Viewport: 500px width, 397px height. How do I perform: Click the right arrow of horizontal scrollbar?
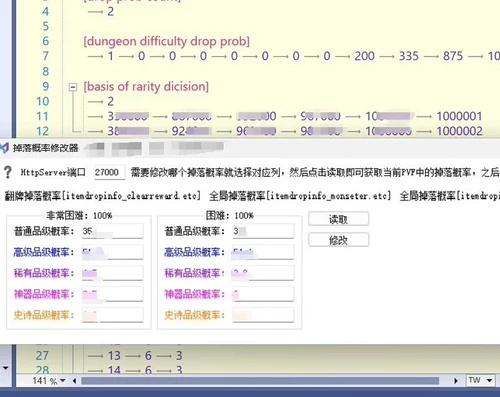455,381
